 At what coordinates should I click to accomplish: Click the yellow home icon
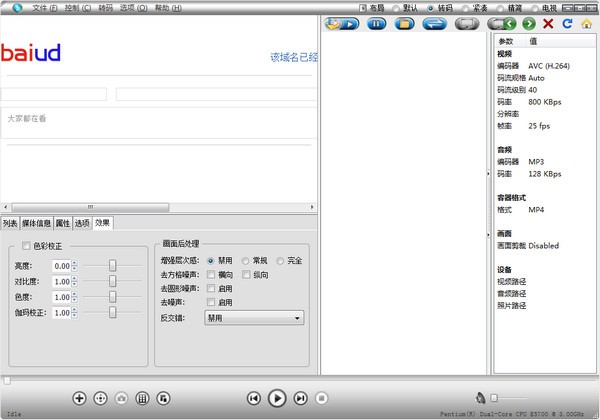click(586, 23)
